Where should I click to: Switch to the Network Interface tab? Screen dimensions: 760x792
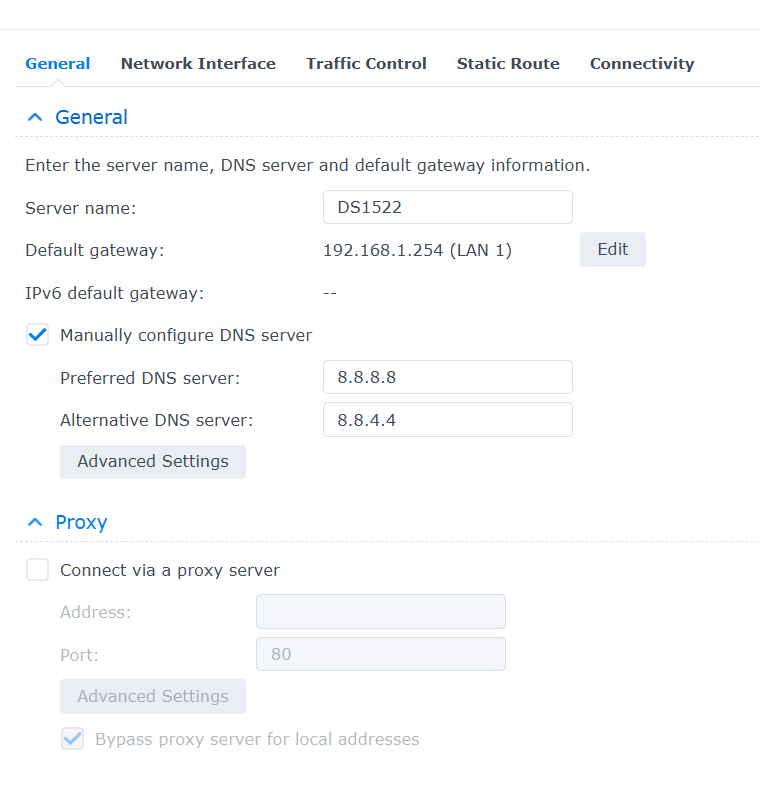(x=198, y=64)
